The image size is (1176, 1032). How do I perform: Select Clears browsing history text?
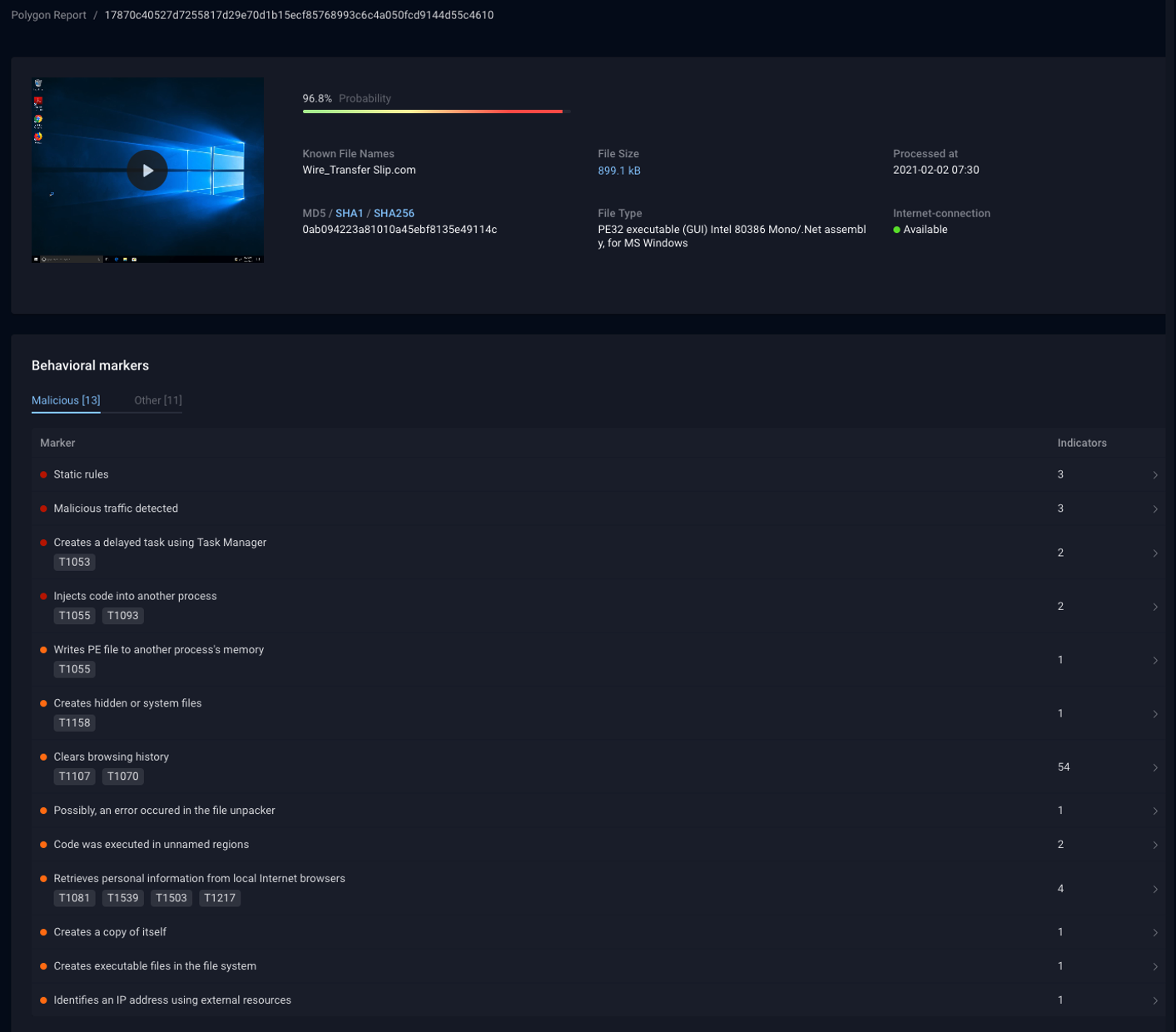coord(111,757)
